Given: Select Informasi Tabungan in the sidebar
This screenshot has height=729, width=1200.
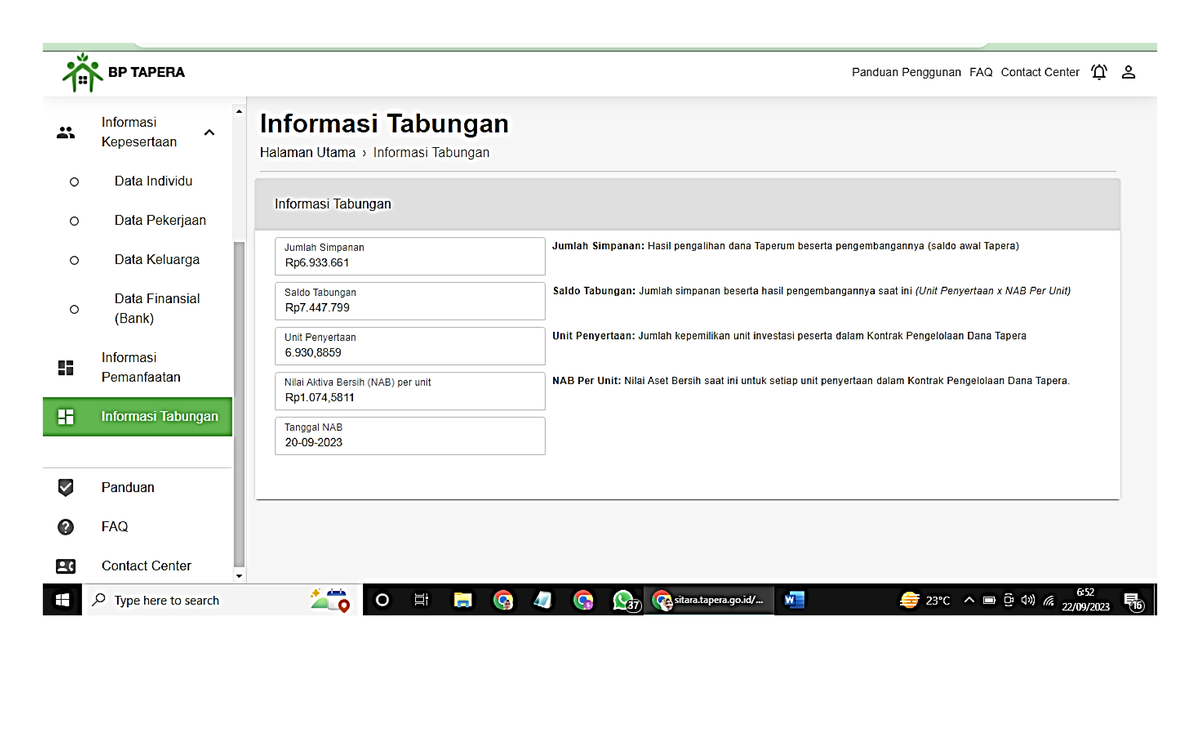Looking at the screenshot, I should pos(160,416).
